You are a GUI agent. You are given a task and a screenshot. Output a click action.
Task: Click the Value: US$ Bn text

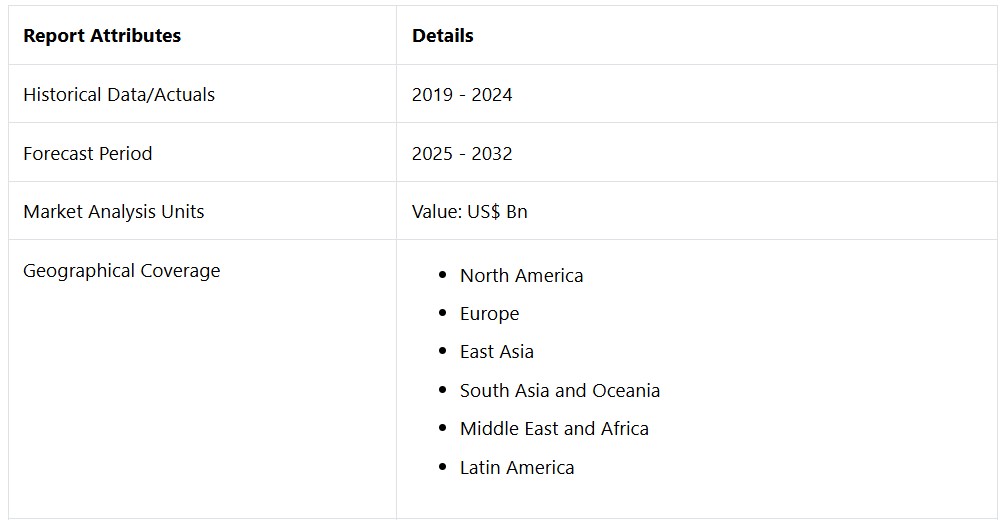(469, 211)
